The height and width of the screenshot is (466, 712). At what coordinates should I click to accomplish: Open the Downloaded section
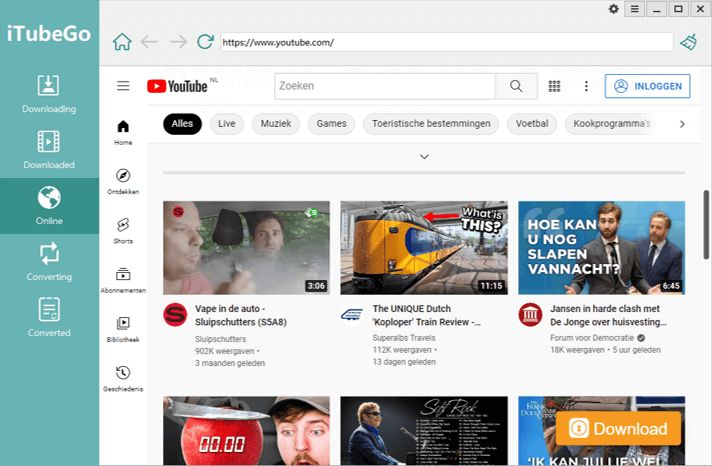[x=49, y=150]
